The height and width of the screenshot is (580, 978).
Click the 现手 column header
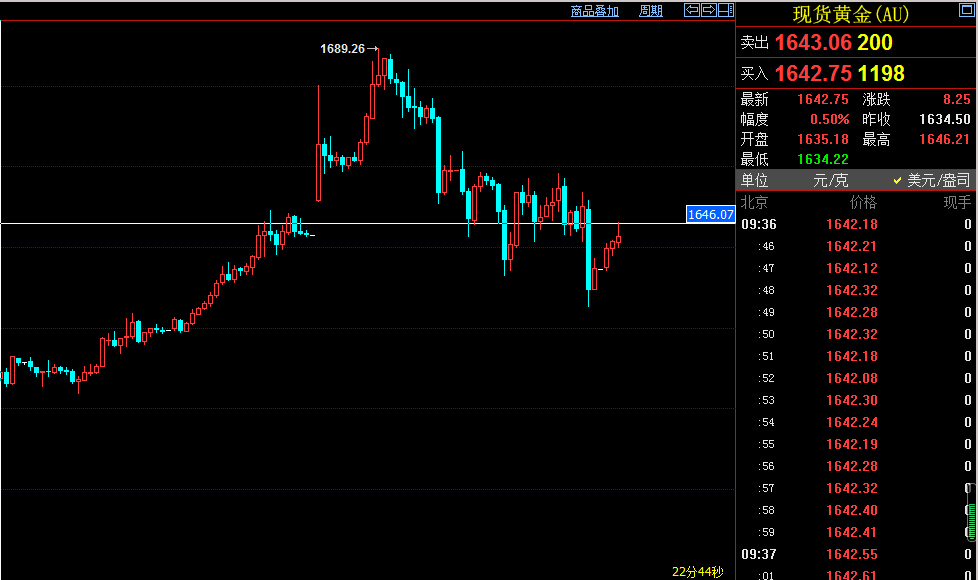(957, 202)
